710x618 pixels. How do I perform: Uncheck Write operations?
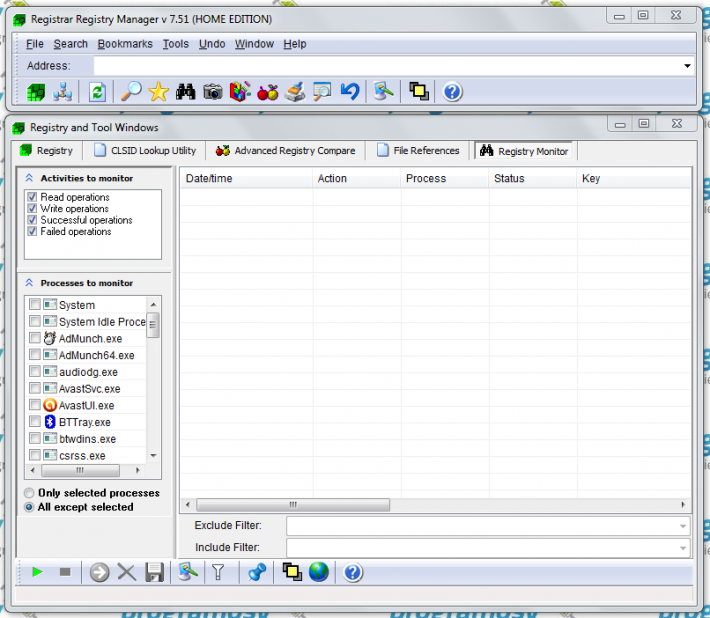pyautogui.click(x=32, y=208)
